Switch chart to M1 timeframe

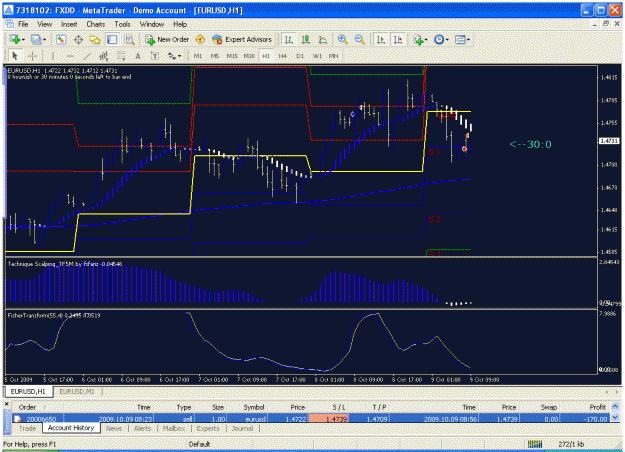coord(198,56)
